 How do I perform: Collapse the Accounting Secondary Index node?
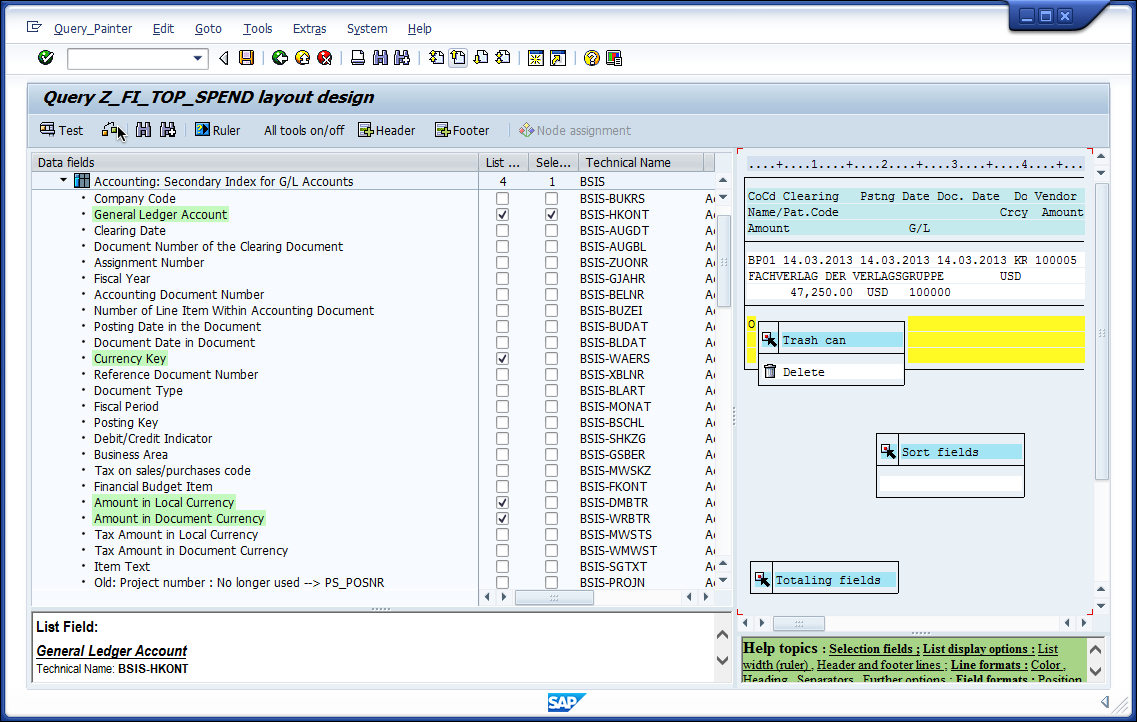[63, 180]
